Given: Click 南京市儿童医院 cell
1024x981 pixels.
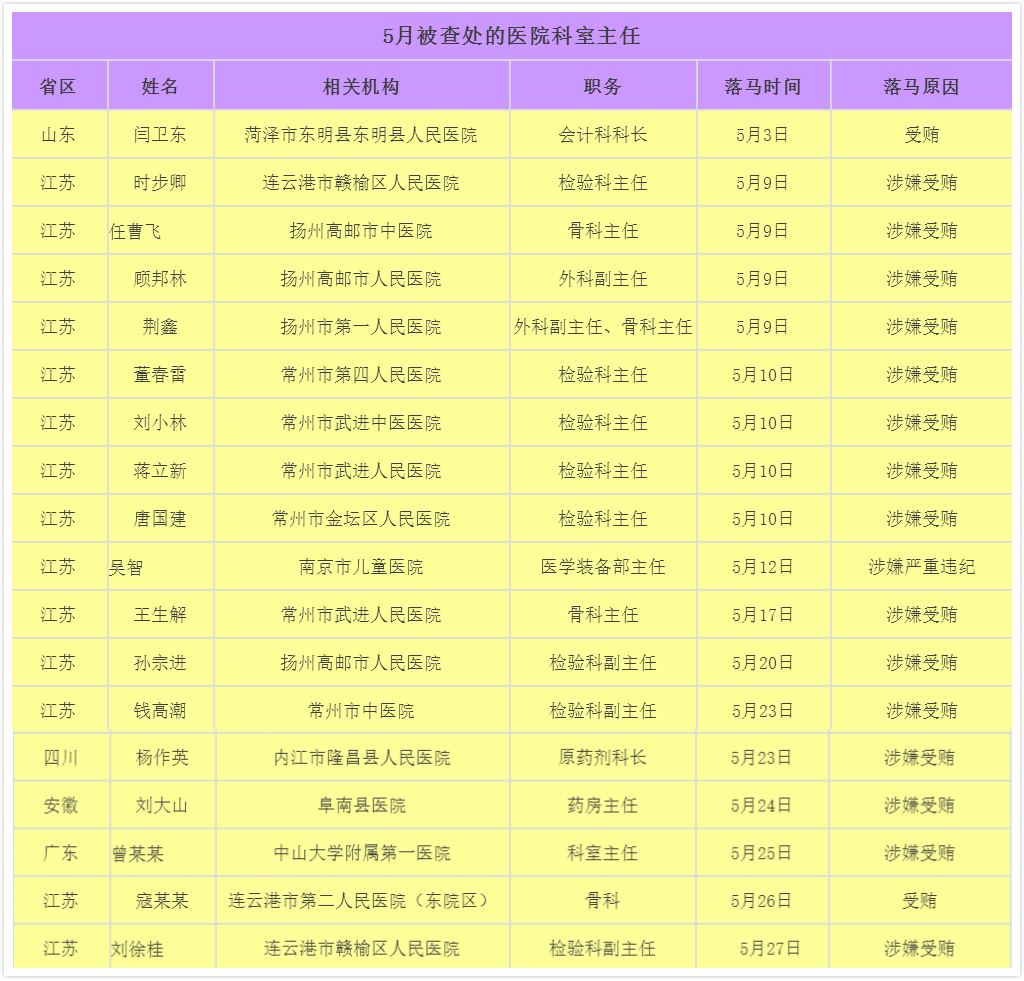Looking at the screenshot, I should point(361,567).
